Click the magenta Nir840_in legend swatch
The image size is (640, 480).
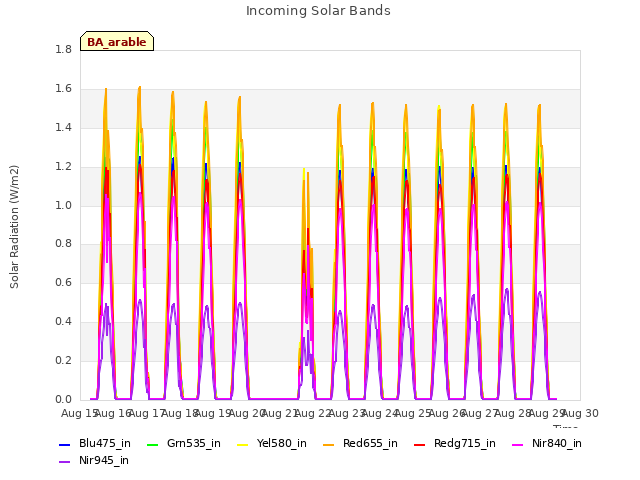click(518, 444)
